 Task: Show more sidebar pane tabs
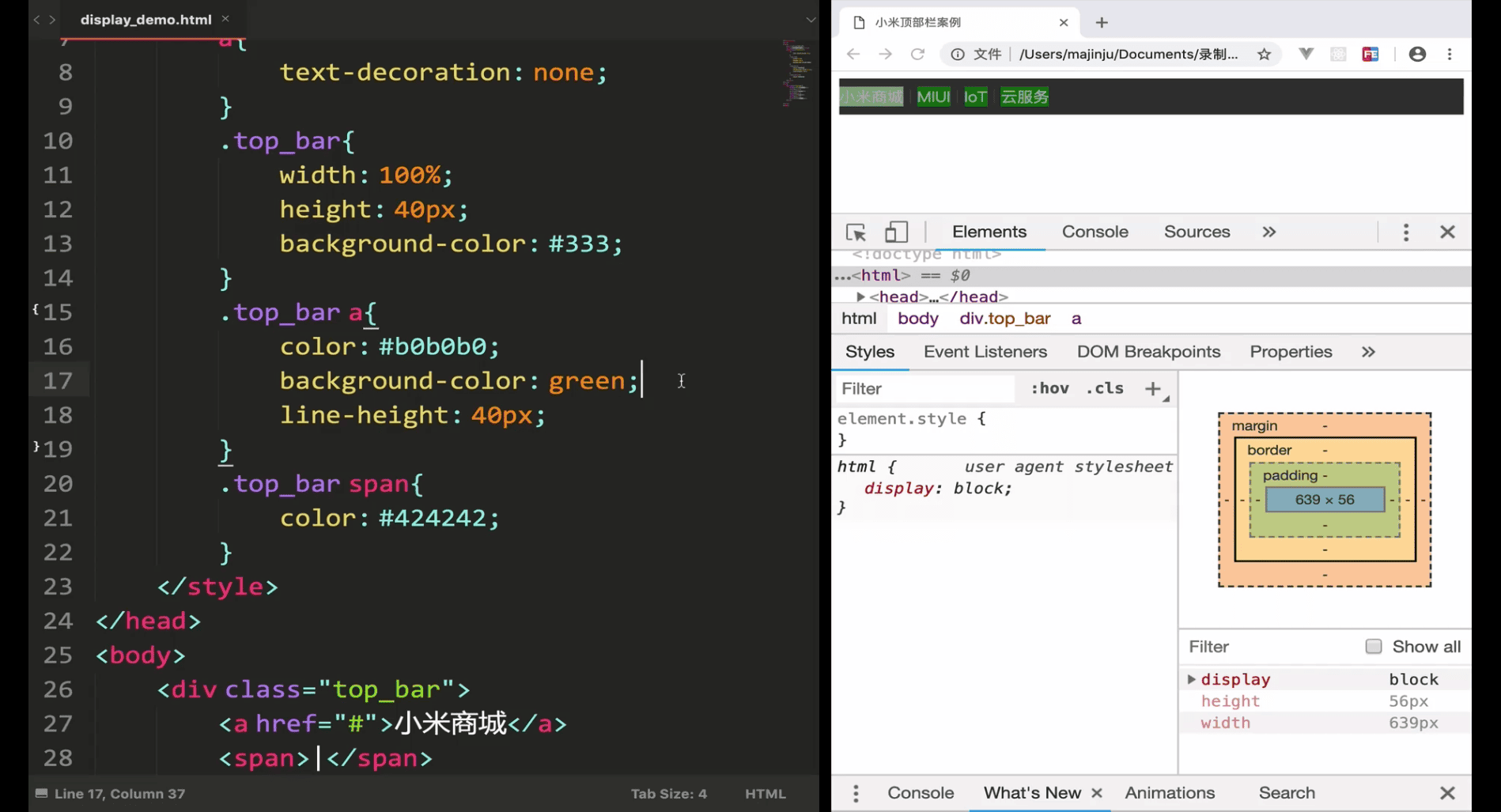(x=1368, y=352)
